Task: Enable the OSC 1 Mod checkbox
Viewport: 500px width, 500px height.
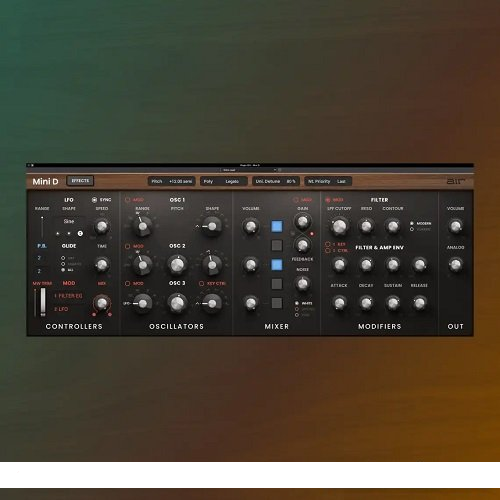Action: coord(127,200)
